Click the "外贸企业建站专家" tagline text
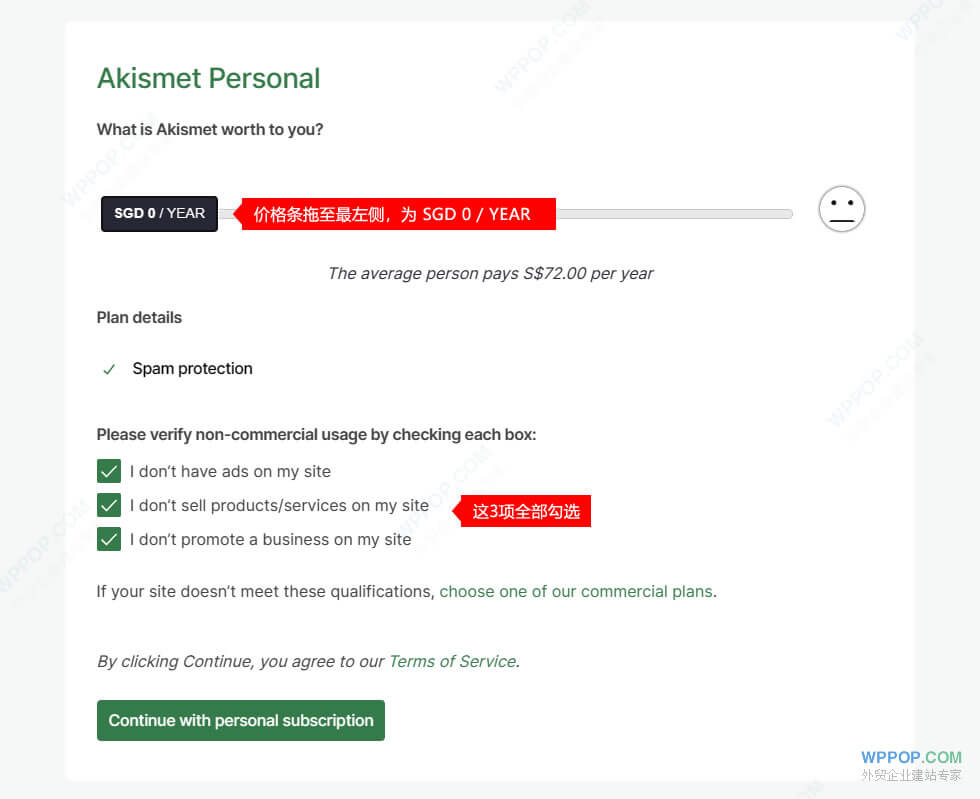The height and width of the screenshot is (799, 980). click(x=911, y=775)
